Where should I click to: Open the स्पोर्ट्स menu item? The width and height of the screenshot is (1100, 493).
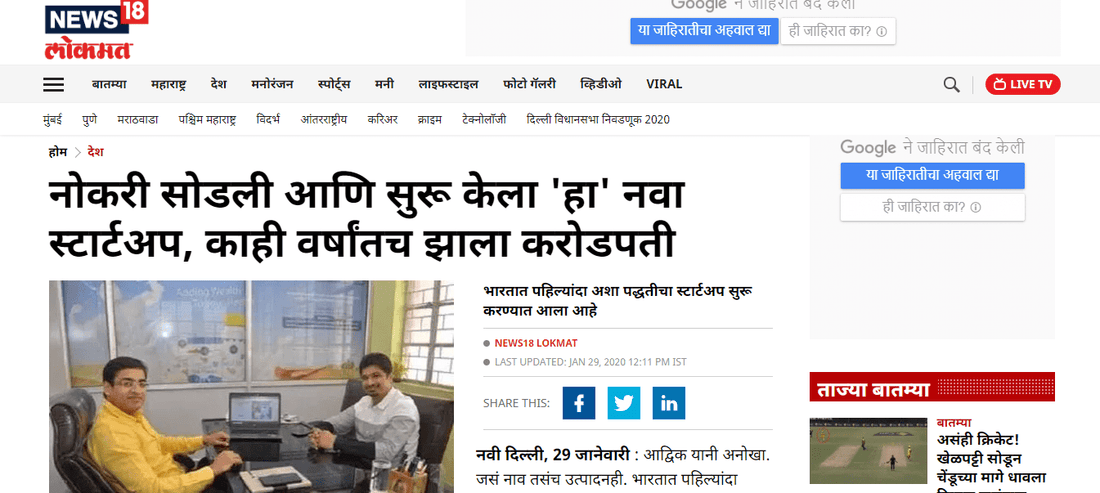pos(334,84)
